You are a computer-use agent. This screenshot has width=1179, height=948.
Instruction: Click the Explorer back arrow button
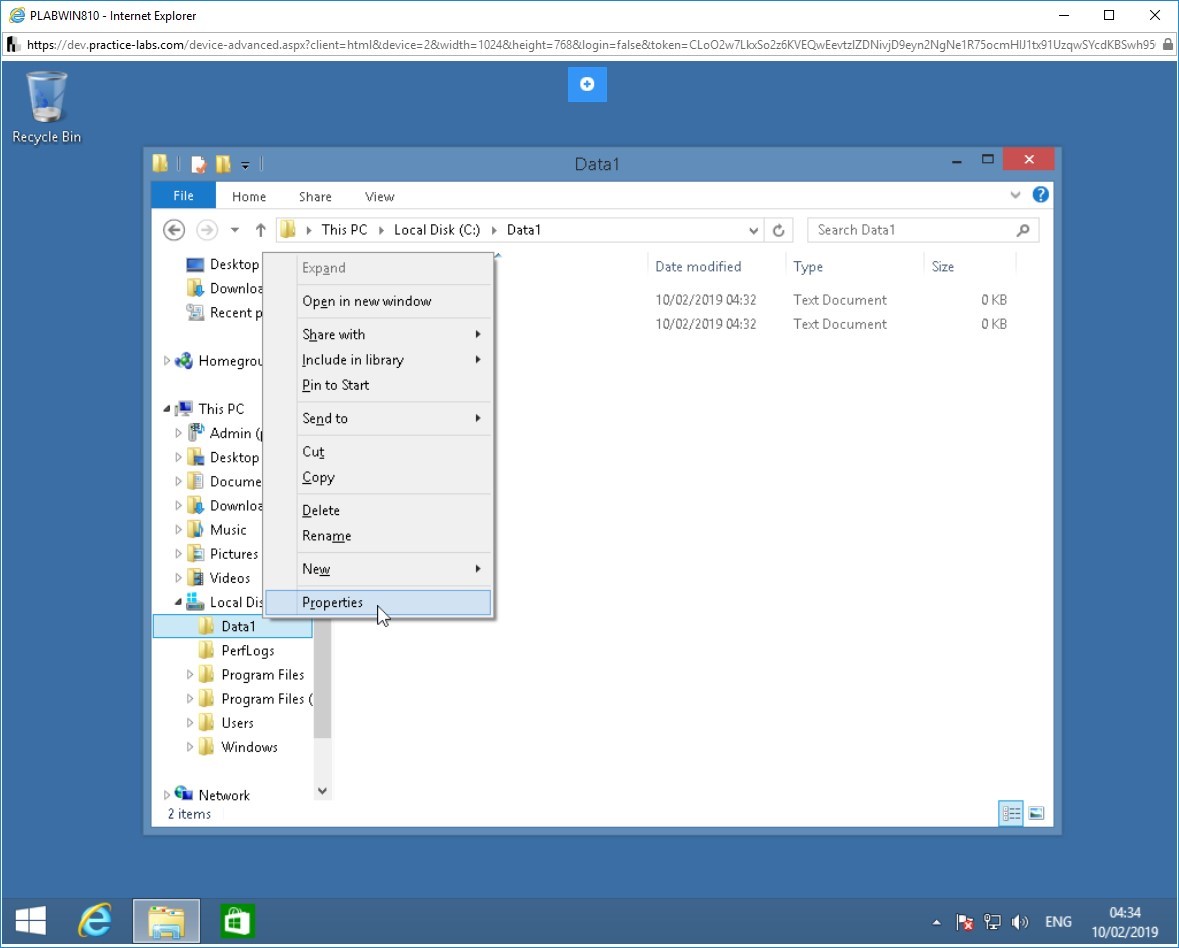pyautogui.click(x=174, y=230)
